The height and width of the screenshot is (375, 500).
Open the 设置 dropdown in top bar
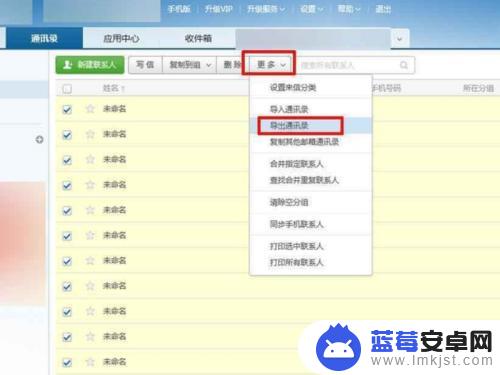(x=311, y=9)
